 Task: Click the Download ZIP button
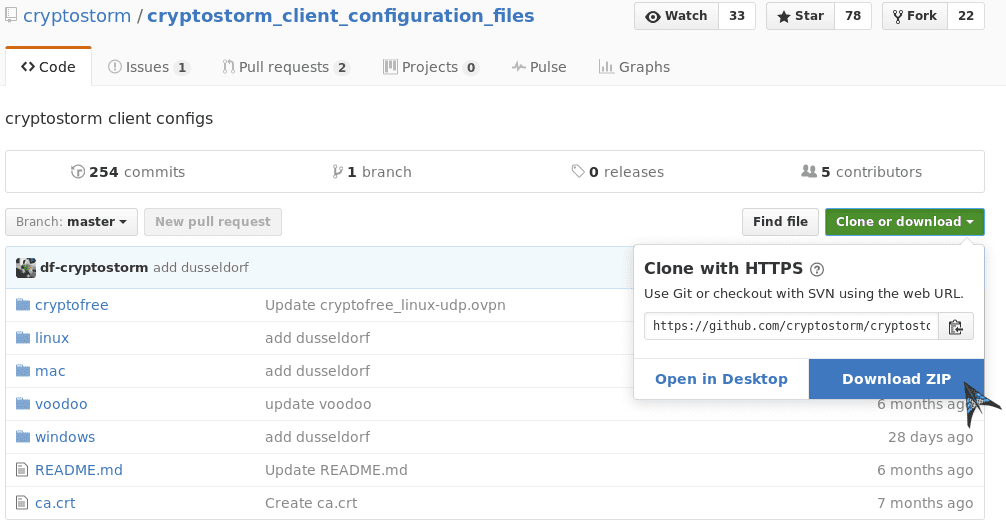[896, 379]
